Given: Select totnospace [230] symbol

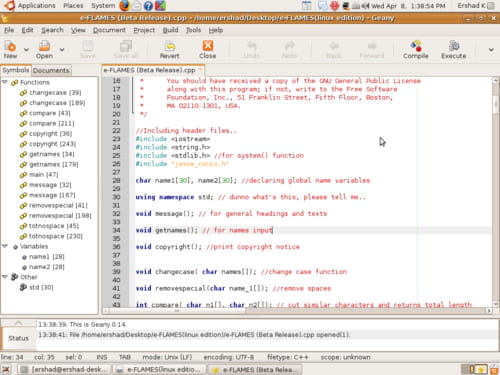Looking at the screenshot, I should point(56,236).
